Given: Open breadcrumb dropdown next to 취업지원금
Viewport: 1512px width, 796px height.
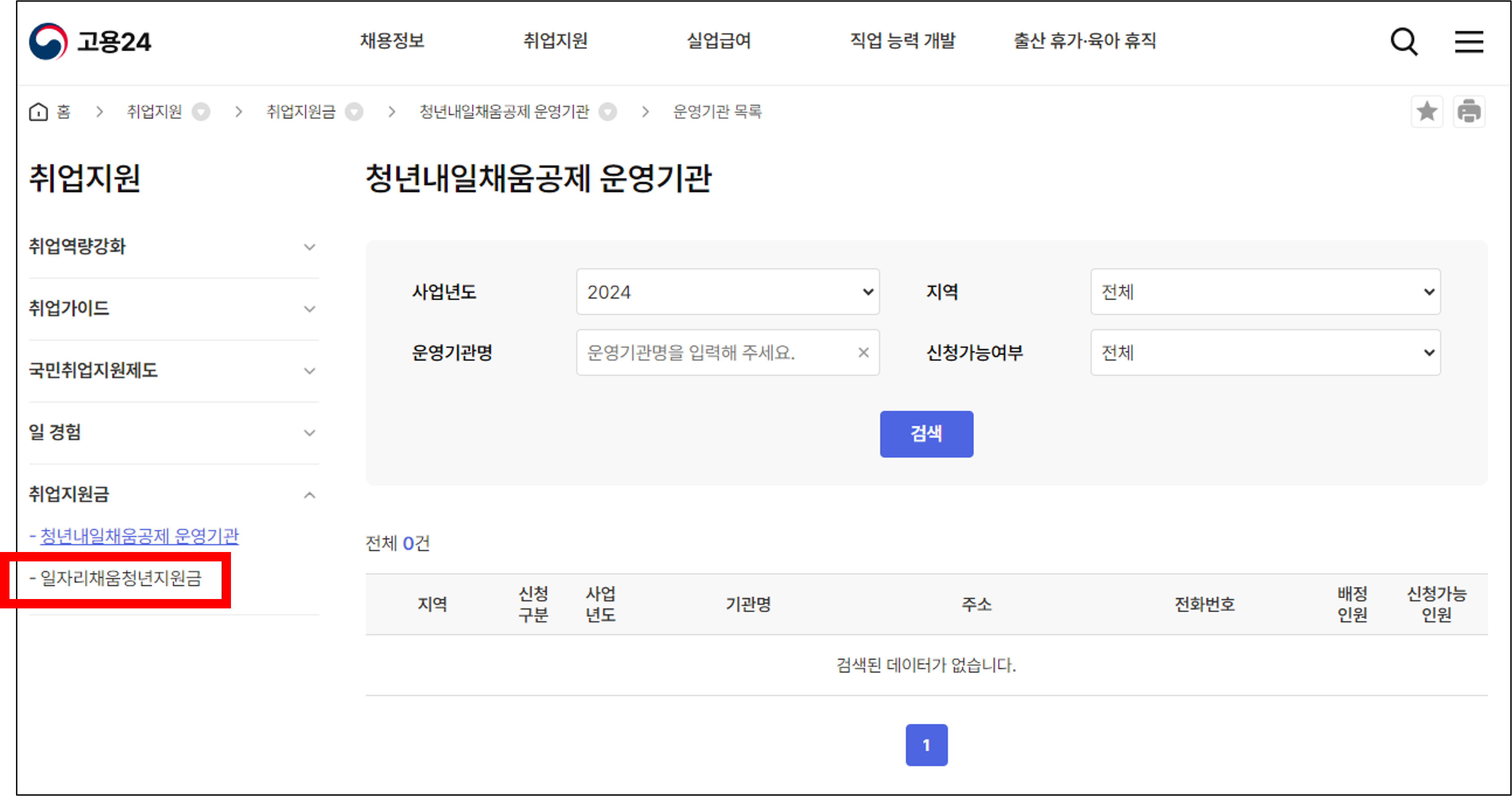Looking at the screenshot, I should [354, 111].
